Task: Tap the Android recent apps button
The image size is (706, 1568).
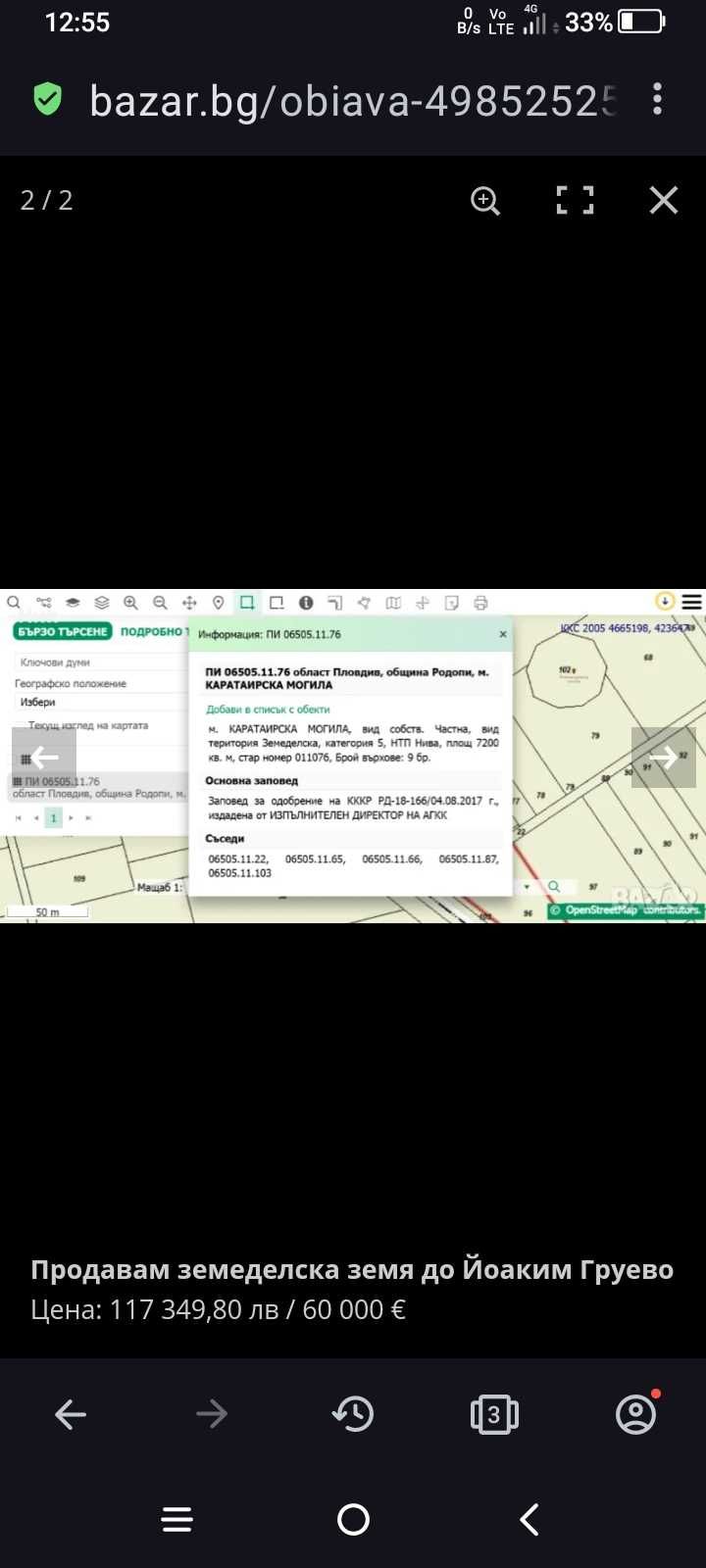Action: (177, 1520)
